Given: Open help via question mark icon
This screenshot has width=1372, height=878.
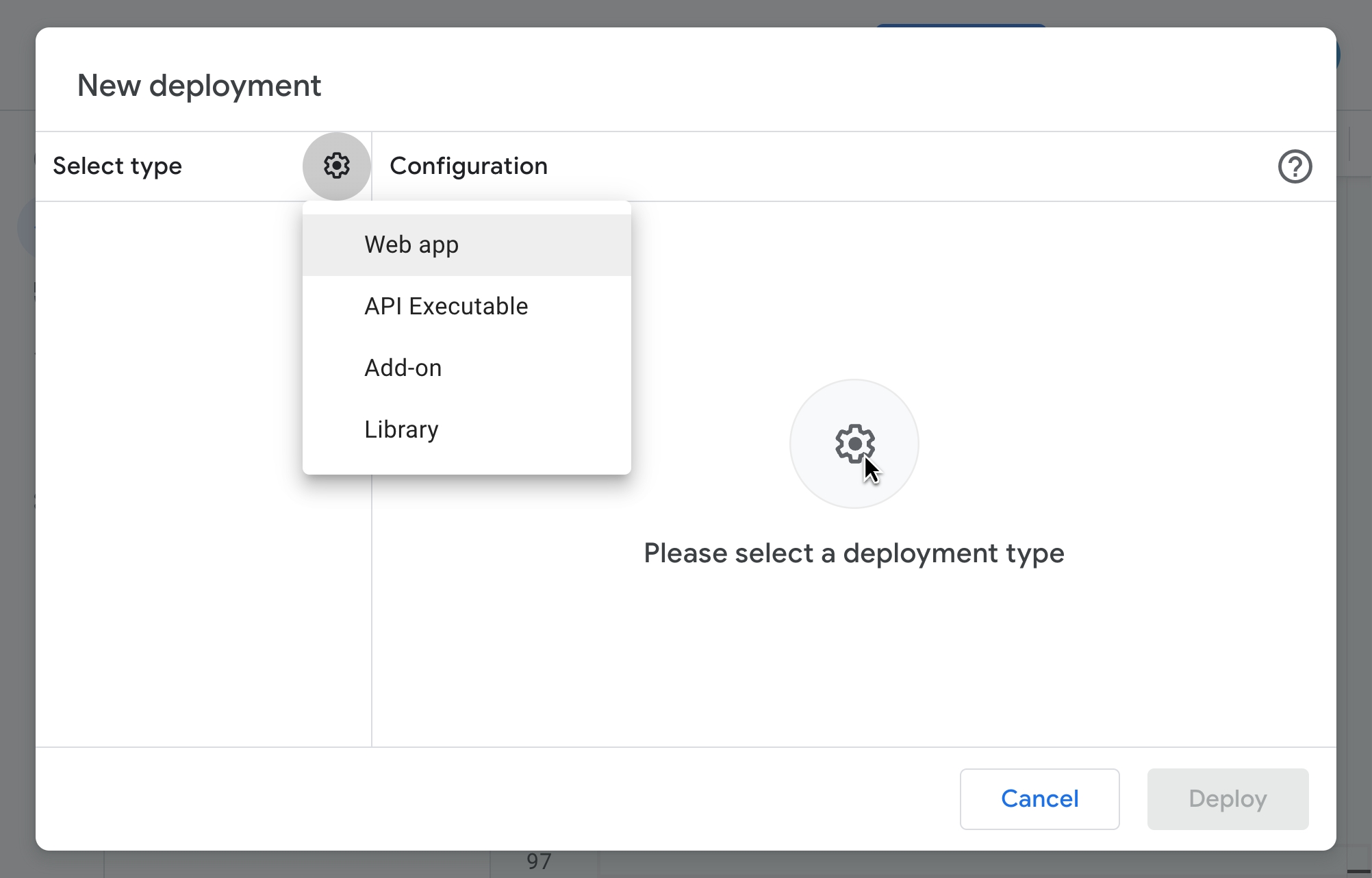Looking at the screenshot, I should [1294, 166].
